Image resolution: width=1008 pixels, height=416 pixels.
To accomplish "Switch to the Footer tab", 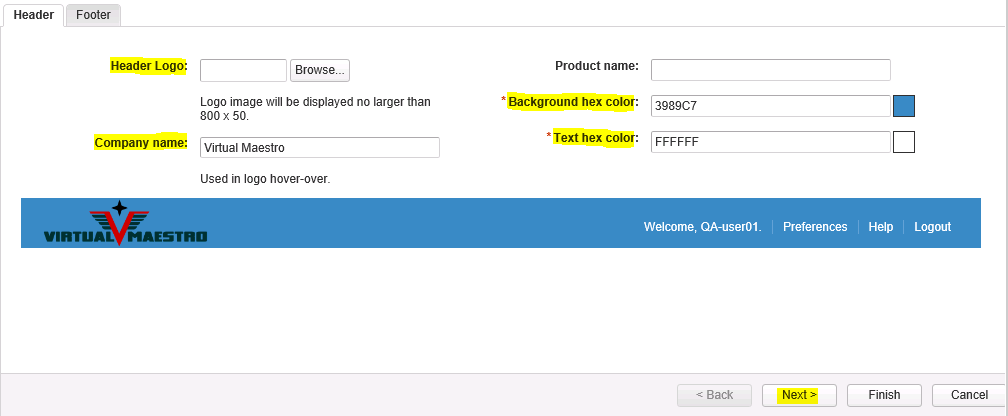I will [x=93, y=15].
